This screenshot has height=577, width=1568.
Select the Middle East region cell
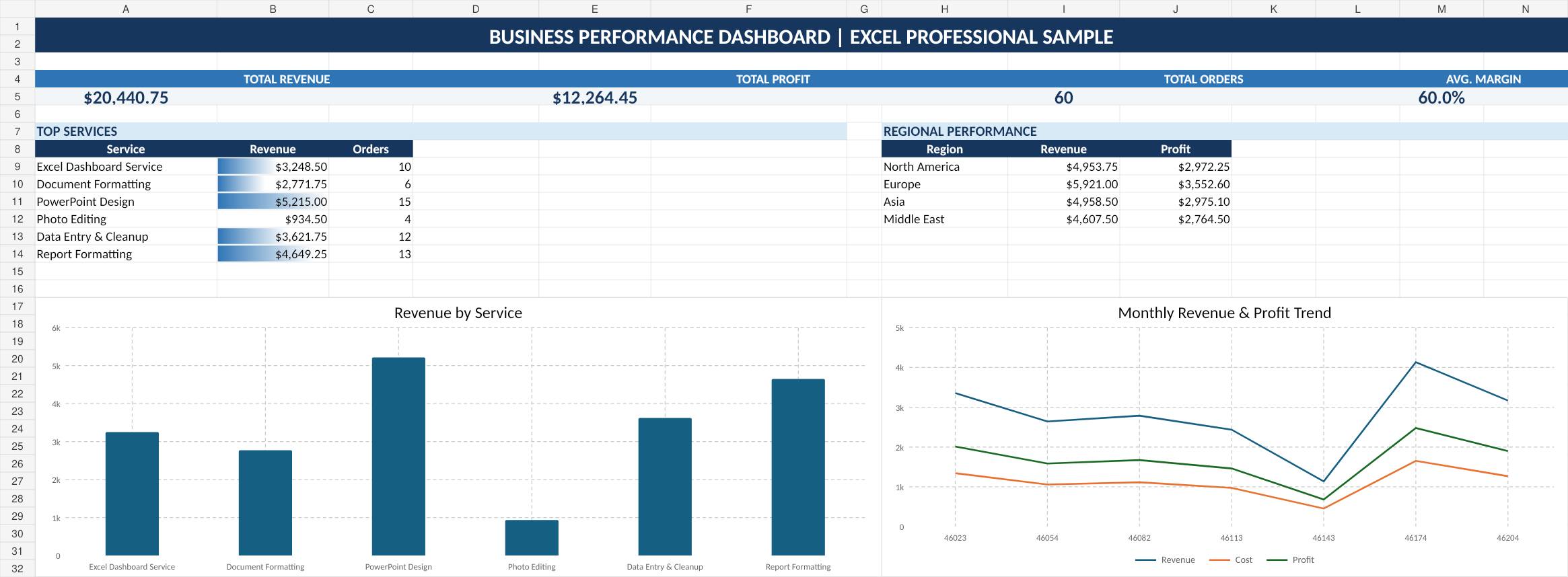944,219
